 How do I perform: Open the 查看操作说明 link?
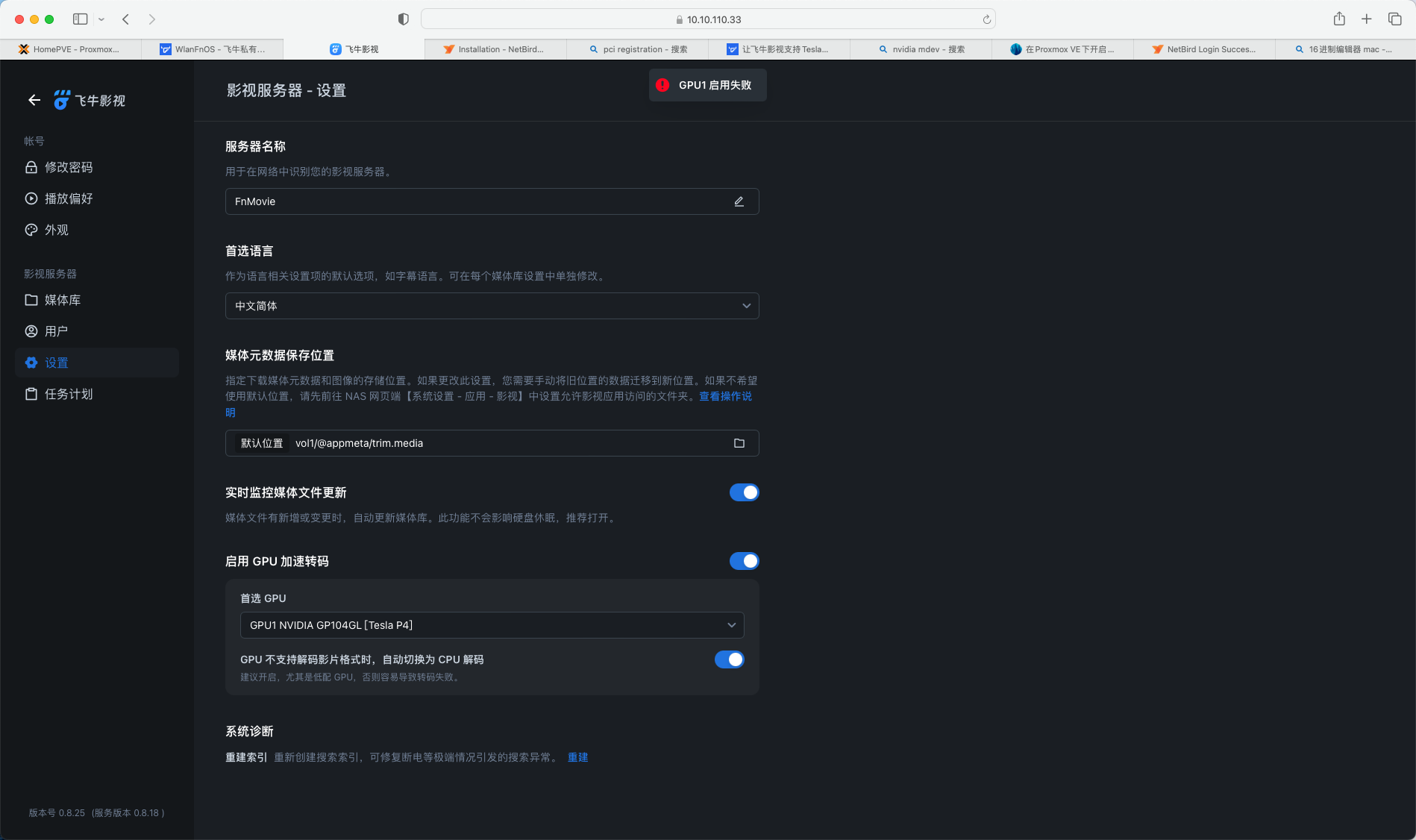click(725, 396)
